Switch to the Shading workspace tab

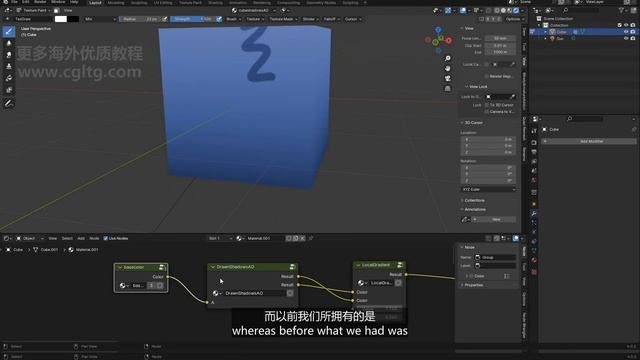point(216,2)
